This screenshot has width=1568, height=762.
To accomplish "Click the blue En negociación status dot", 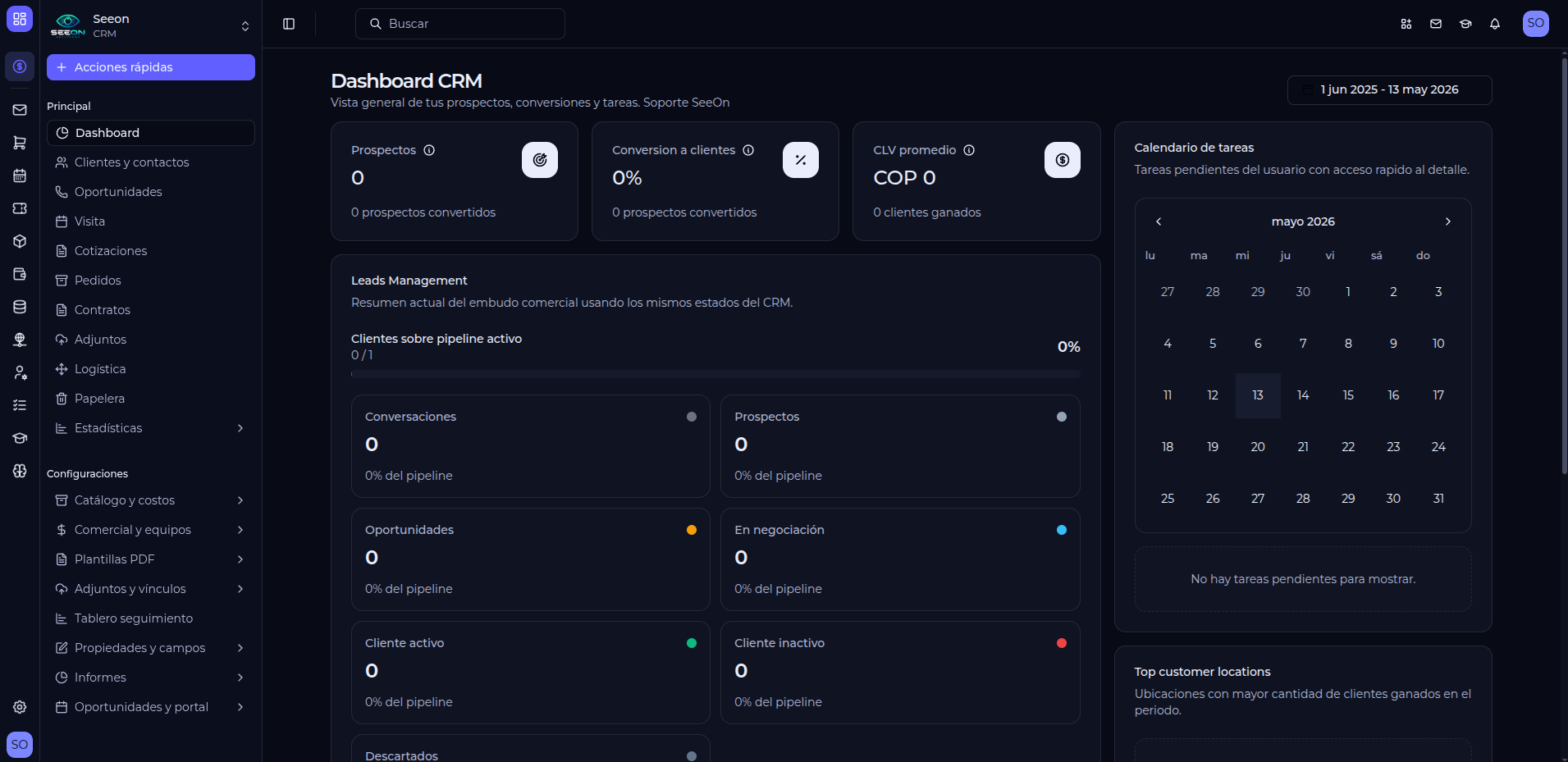I will point(1062,530).
